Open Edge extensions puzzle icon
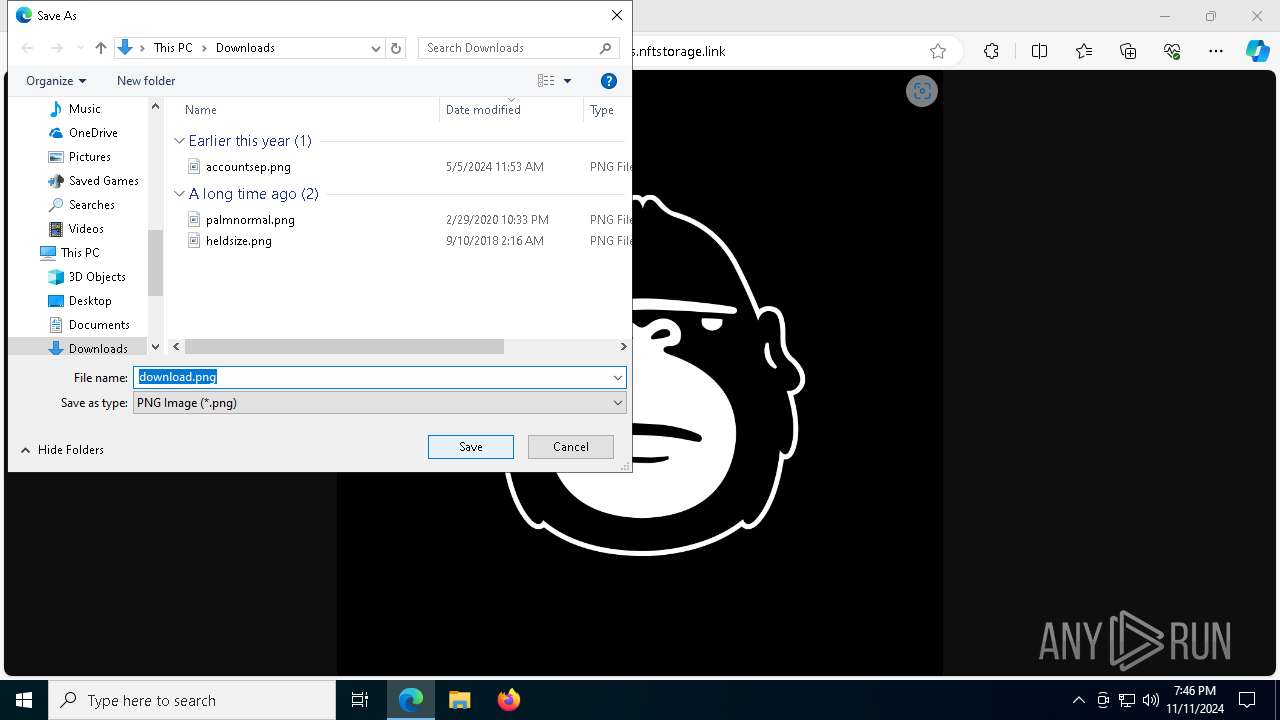Viewport: 1280px width, 720px height. pyautogui.click(x=991, y=51)
